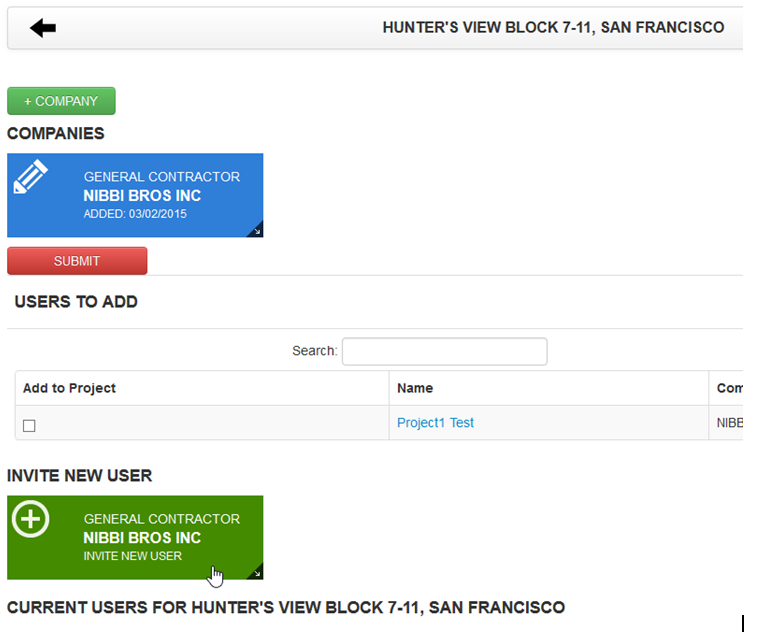
Task: Click the COMPANIES heading
Action: tap(56, 134)
